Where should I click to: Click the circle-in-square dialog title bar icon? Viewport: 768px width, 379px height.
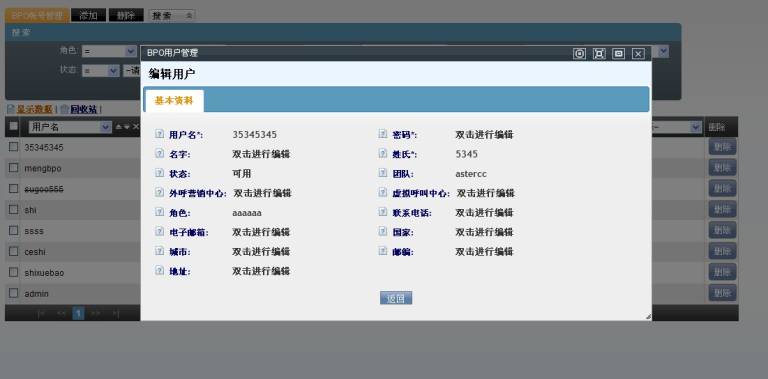(579, 53)
